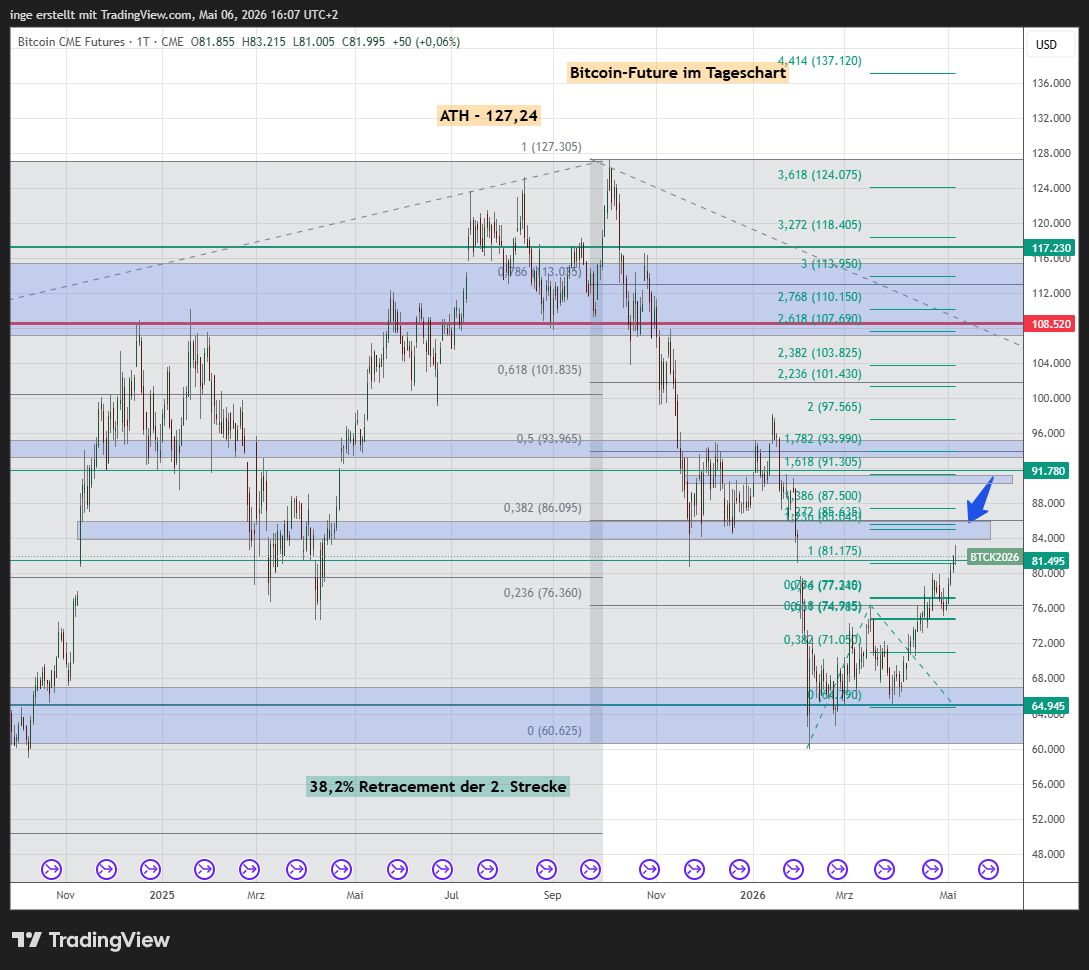Select the red 108.520 price label
This screenshot has height=970, width=1089.
click(1051, 324)
